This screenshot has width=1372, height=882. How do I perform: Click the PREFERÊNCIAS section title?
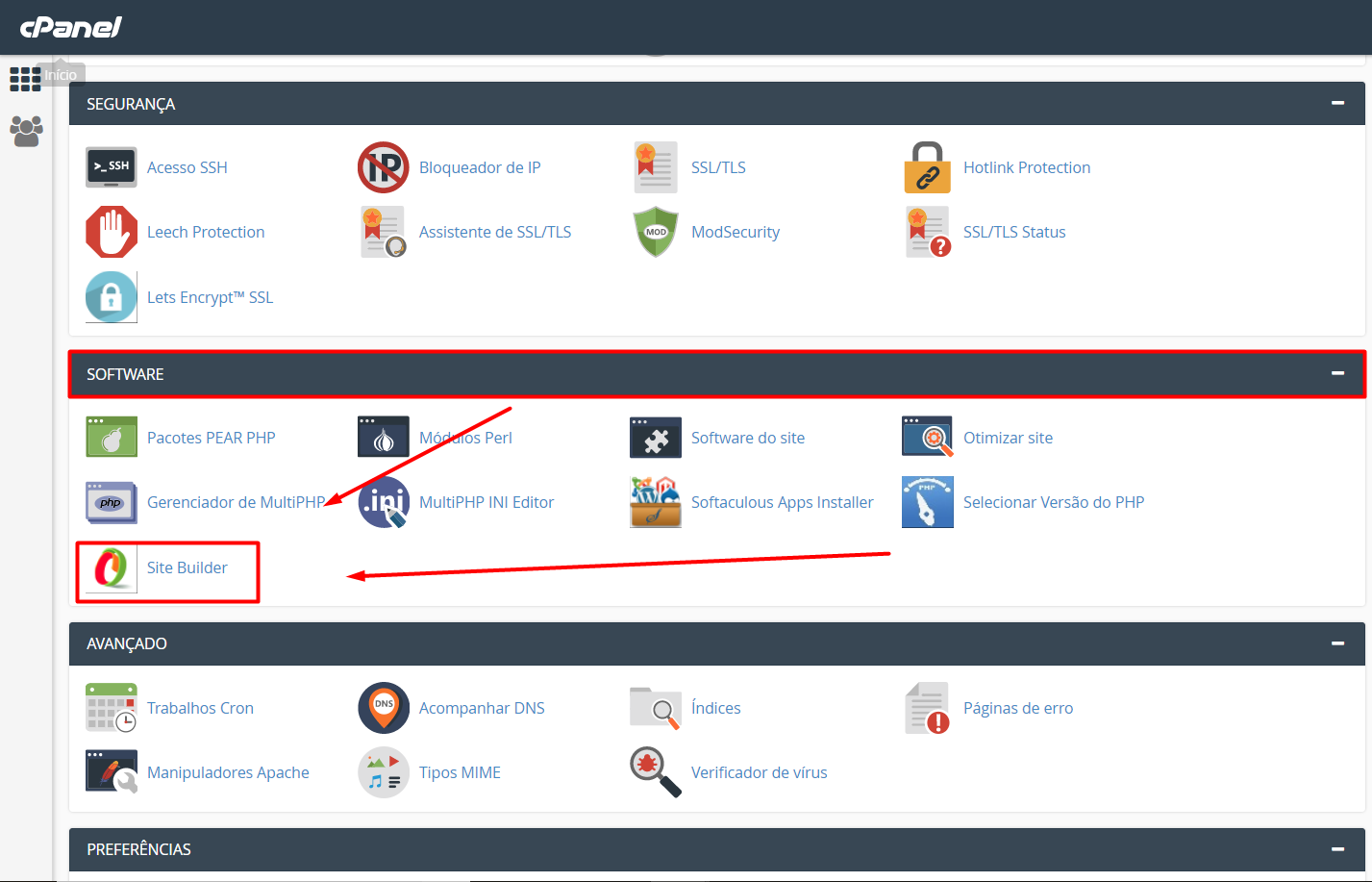coord(138,849)
